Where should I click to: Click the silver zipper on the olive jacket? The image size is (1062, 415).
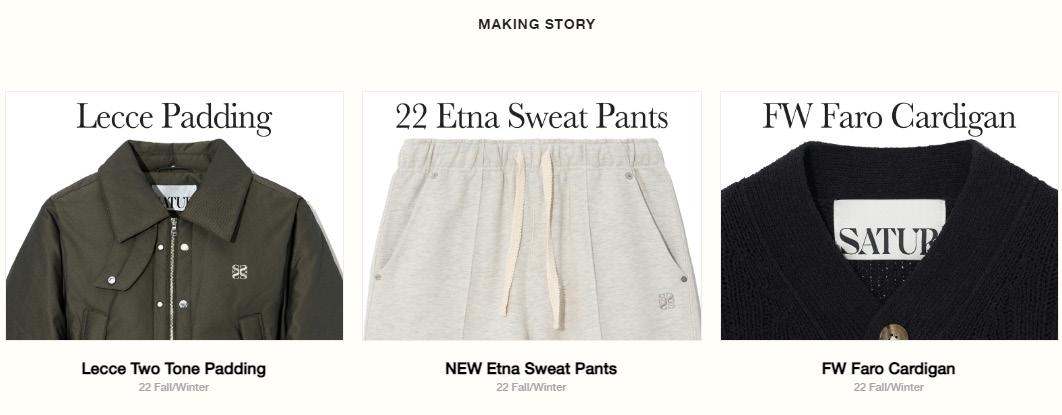173,278
